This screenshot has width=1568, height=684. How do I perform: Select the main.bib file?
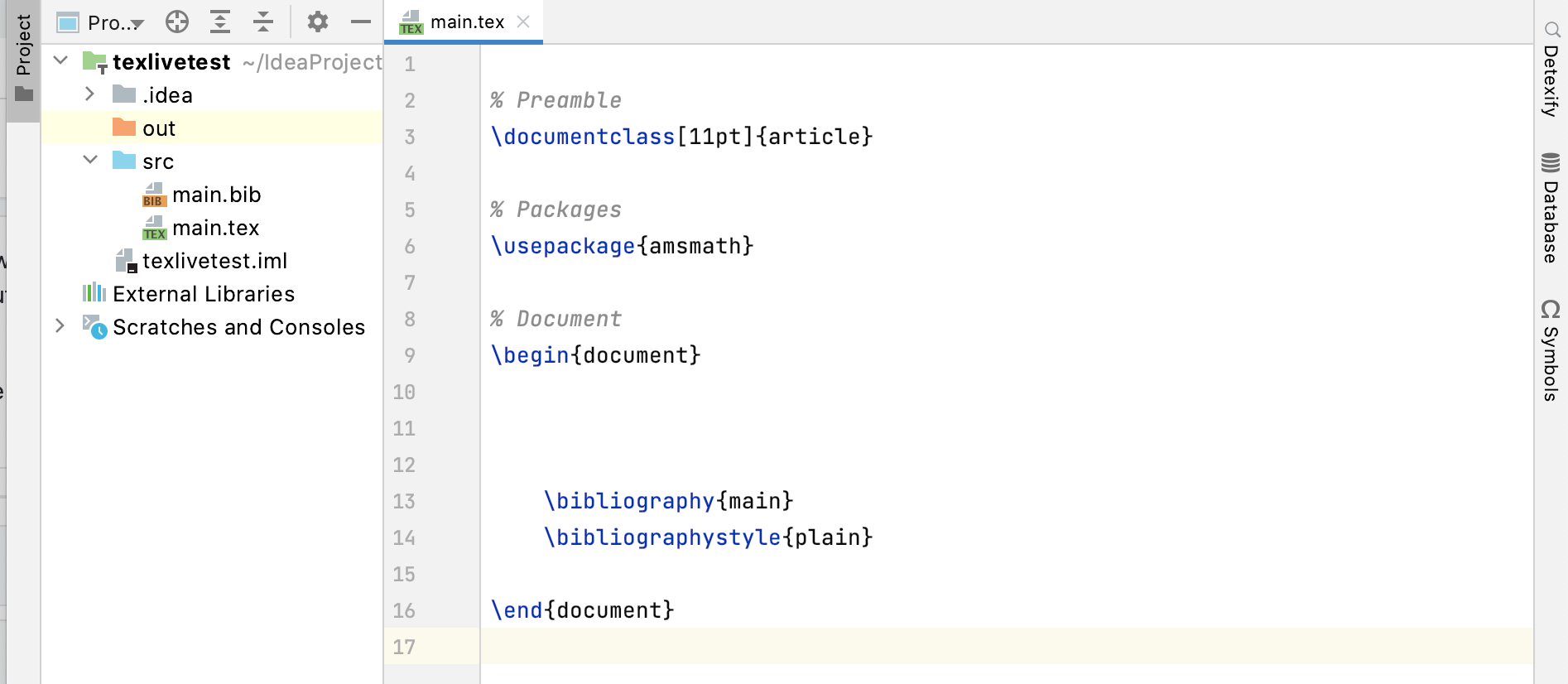click(x=217, y=195)
